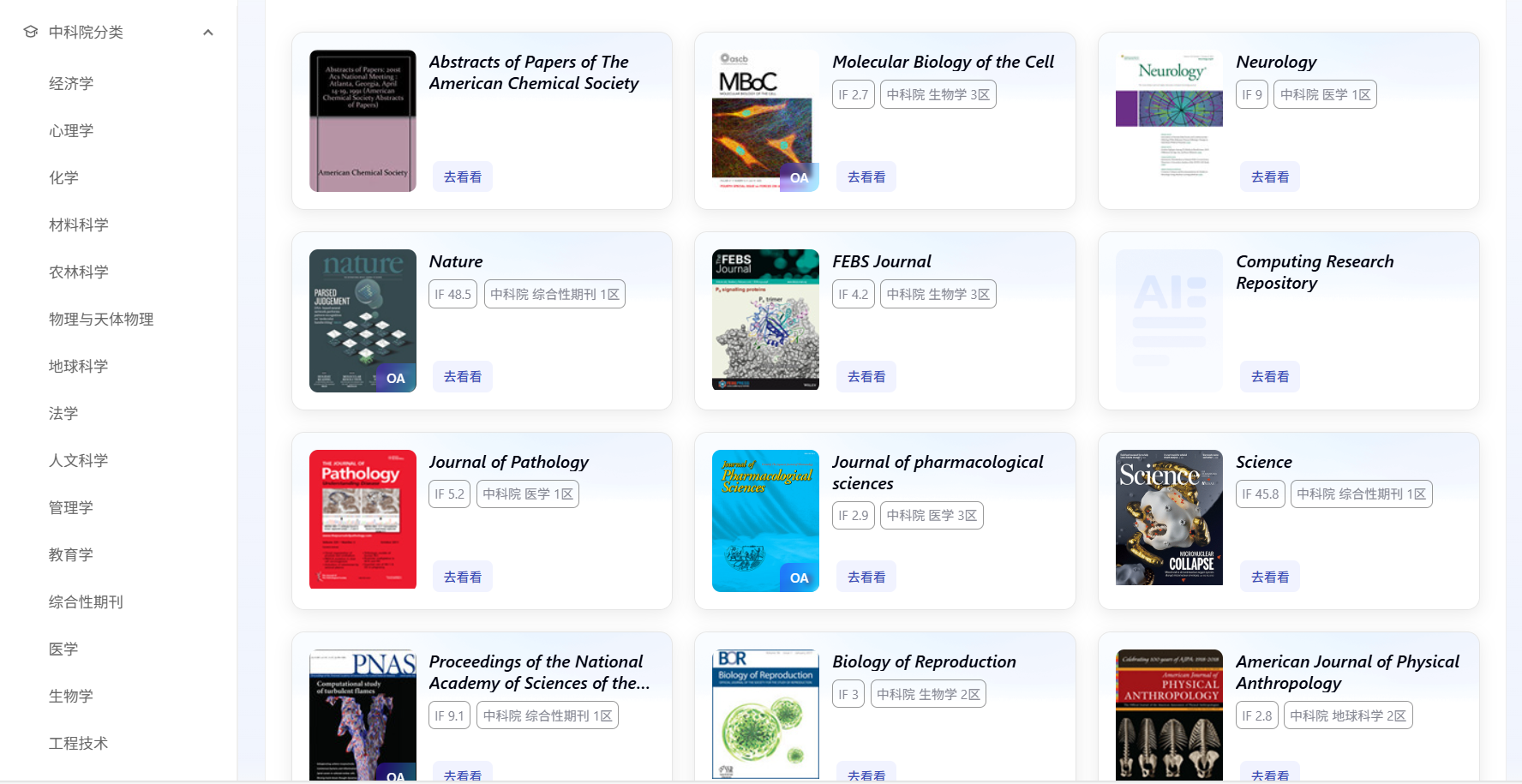Viewport: 1522px width, 784px height.
Task: Open Neurology journal title
Action: pos(1276,62)
